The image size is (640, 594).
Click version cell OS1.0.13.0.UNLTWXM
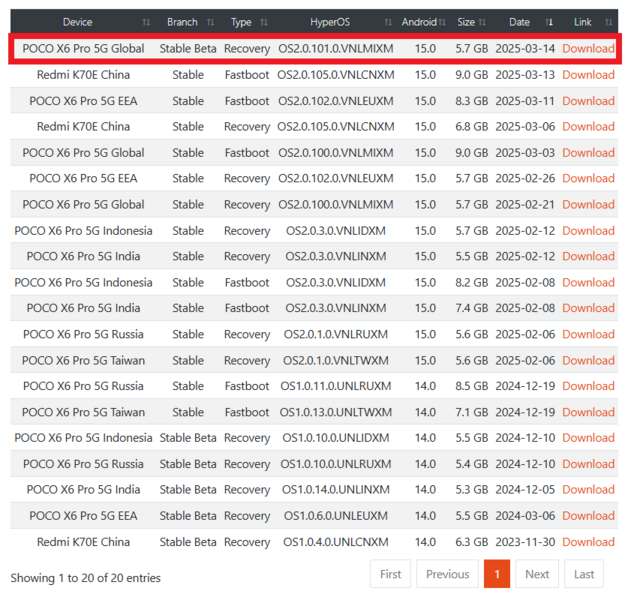[336, 412]
